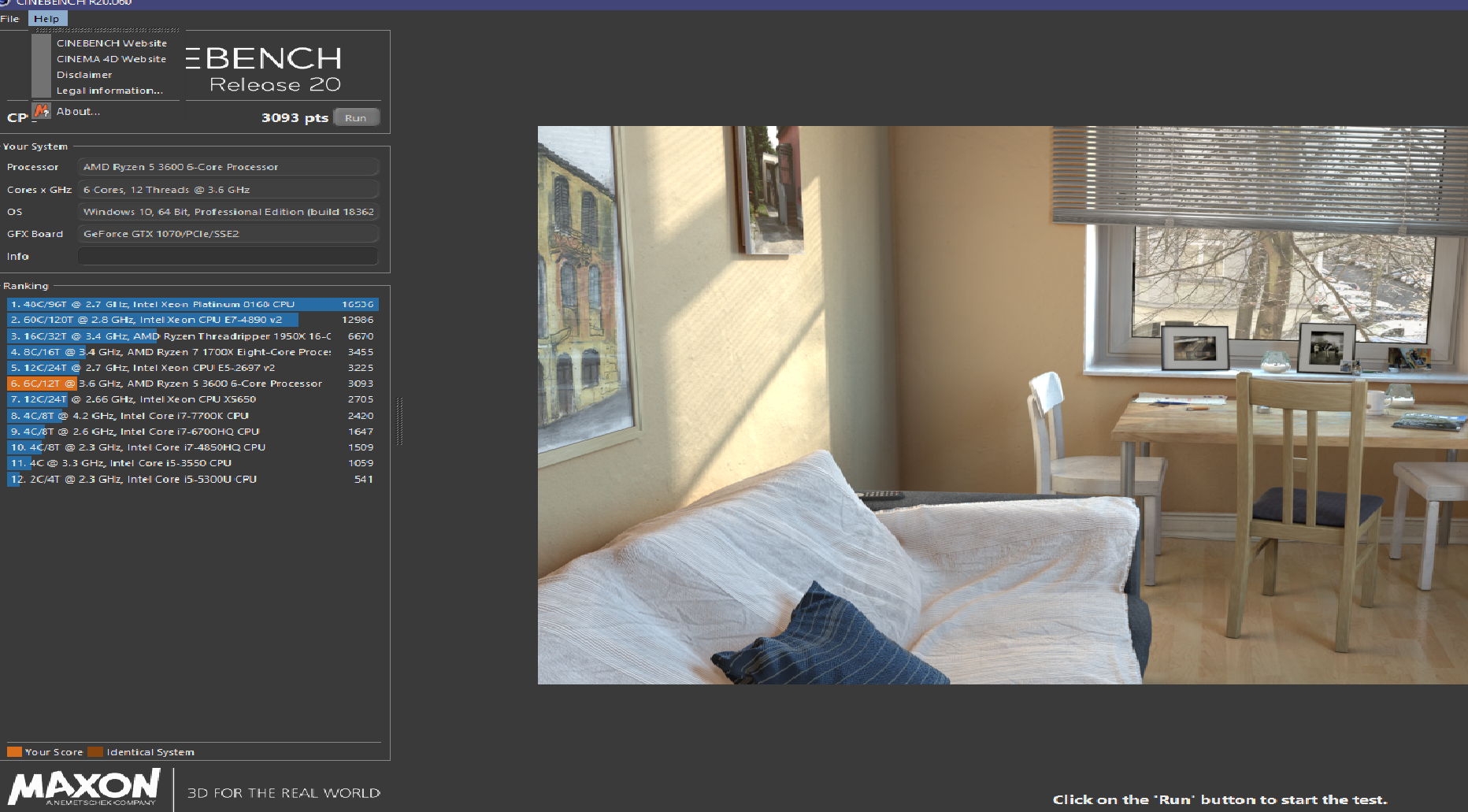Click the Run button for CPU test
This screenshot has height=812, width=1468.
coord(356,117)
